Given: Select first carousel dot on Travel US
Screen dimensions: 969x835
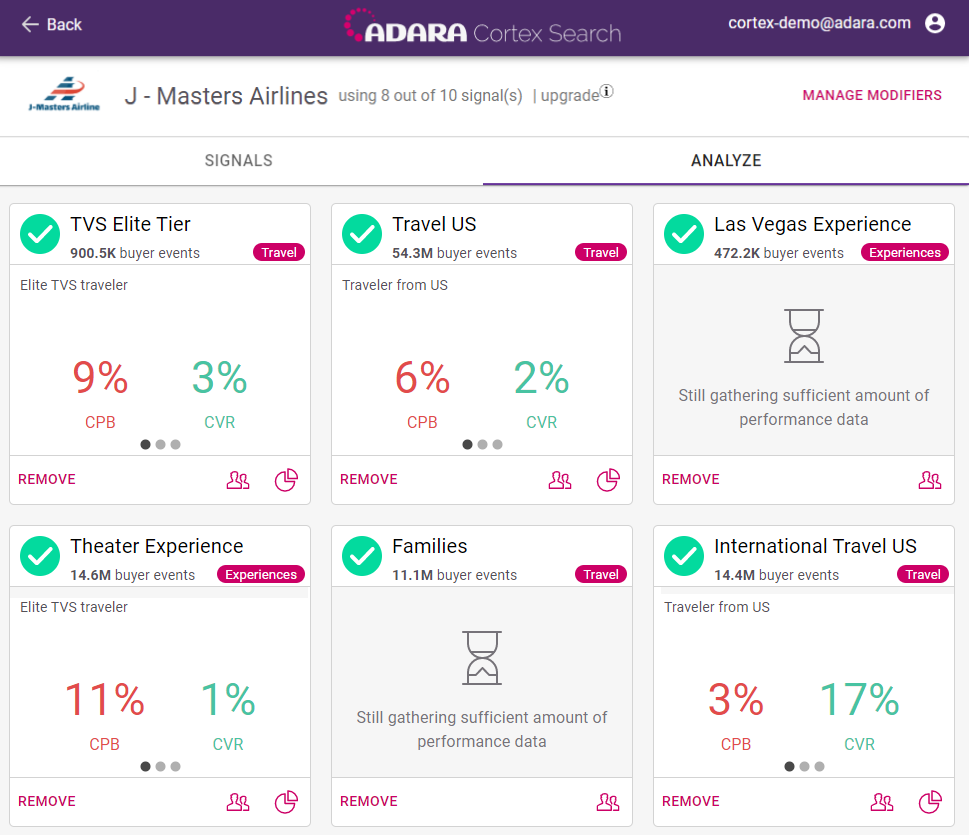Looking at the screenshot, I should (x=468, y=444).
